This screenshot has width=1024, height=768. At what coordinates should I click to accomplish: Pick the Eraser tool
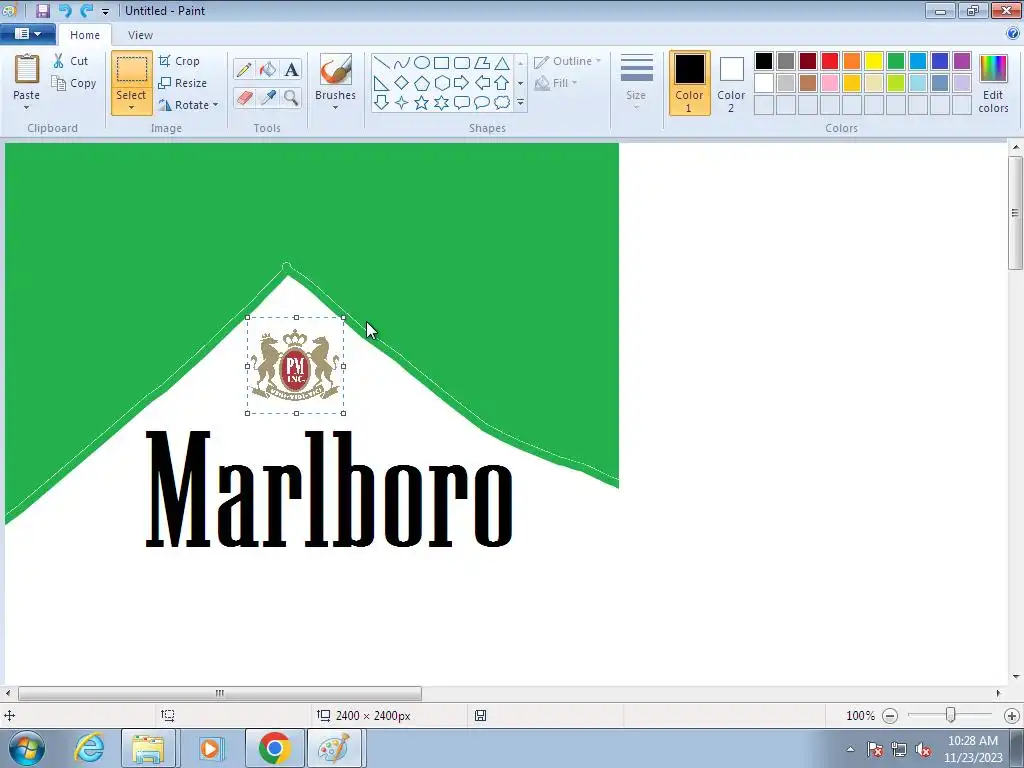click(x=244, y=97)
